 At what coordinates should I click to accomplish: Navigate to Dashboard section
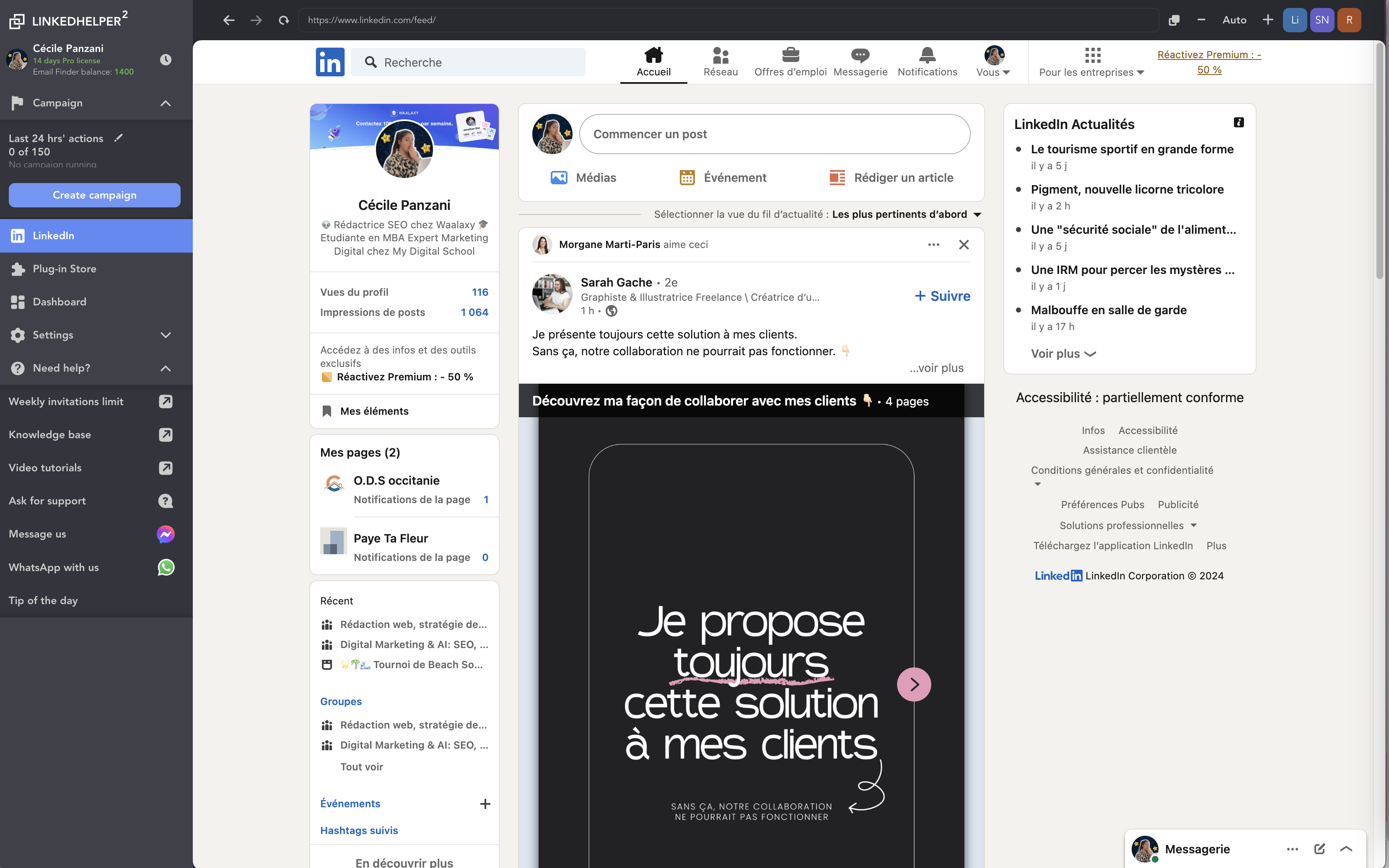(60, 301)
